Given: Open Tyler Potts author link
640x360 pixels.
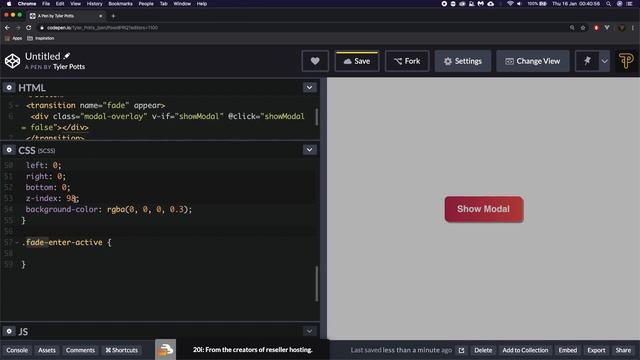Looking at the screenshot, I should [69, 67].
